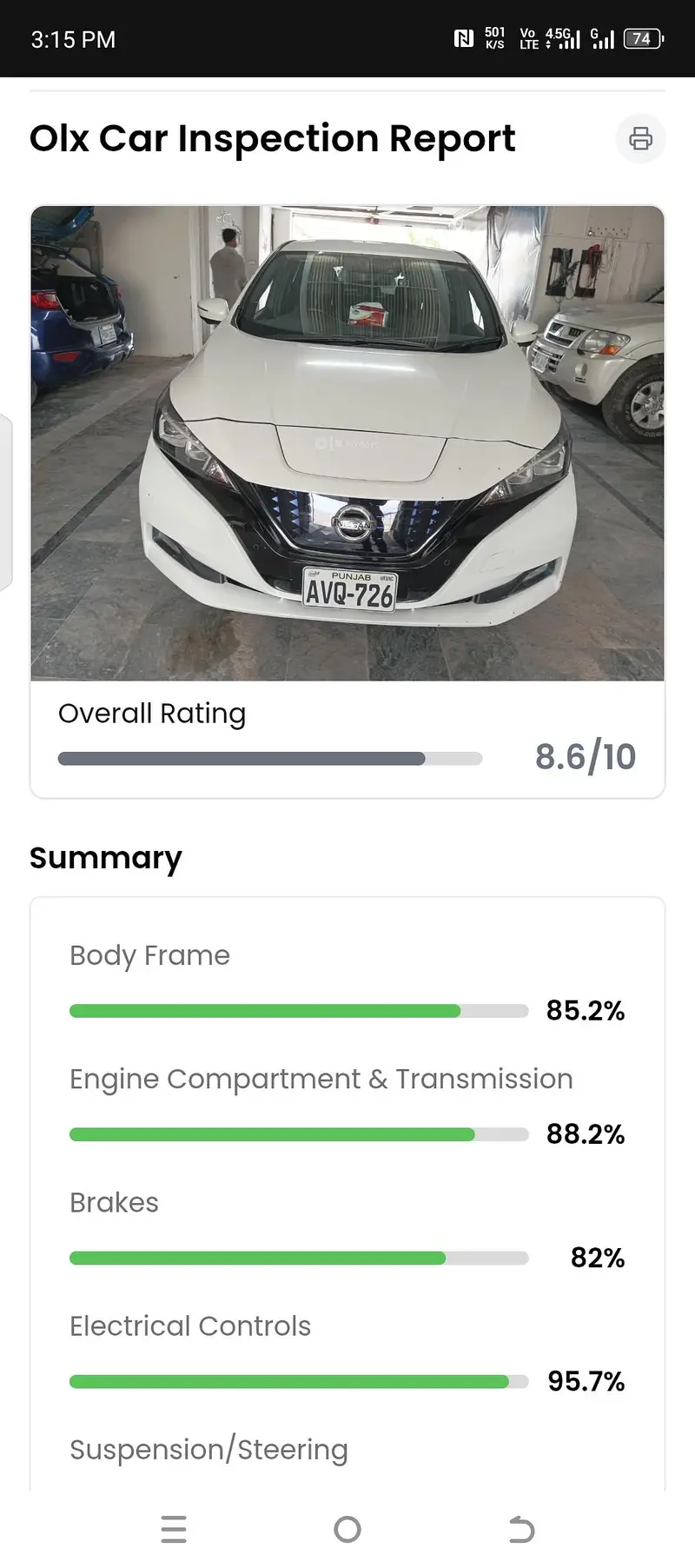Tap the 4.5G signal strength icon

(563, 38)
